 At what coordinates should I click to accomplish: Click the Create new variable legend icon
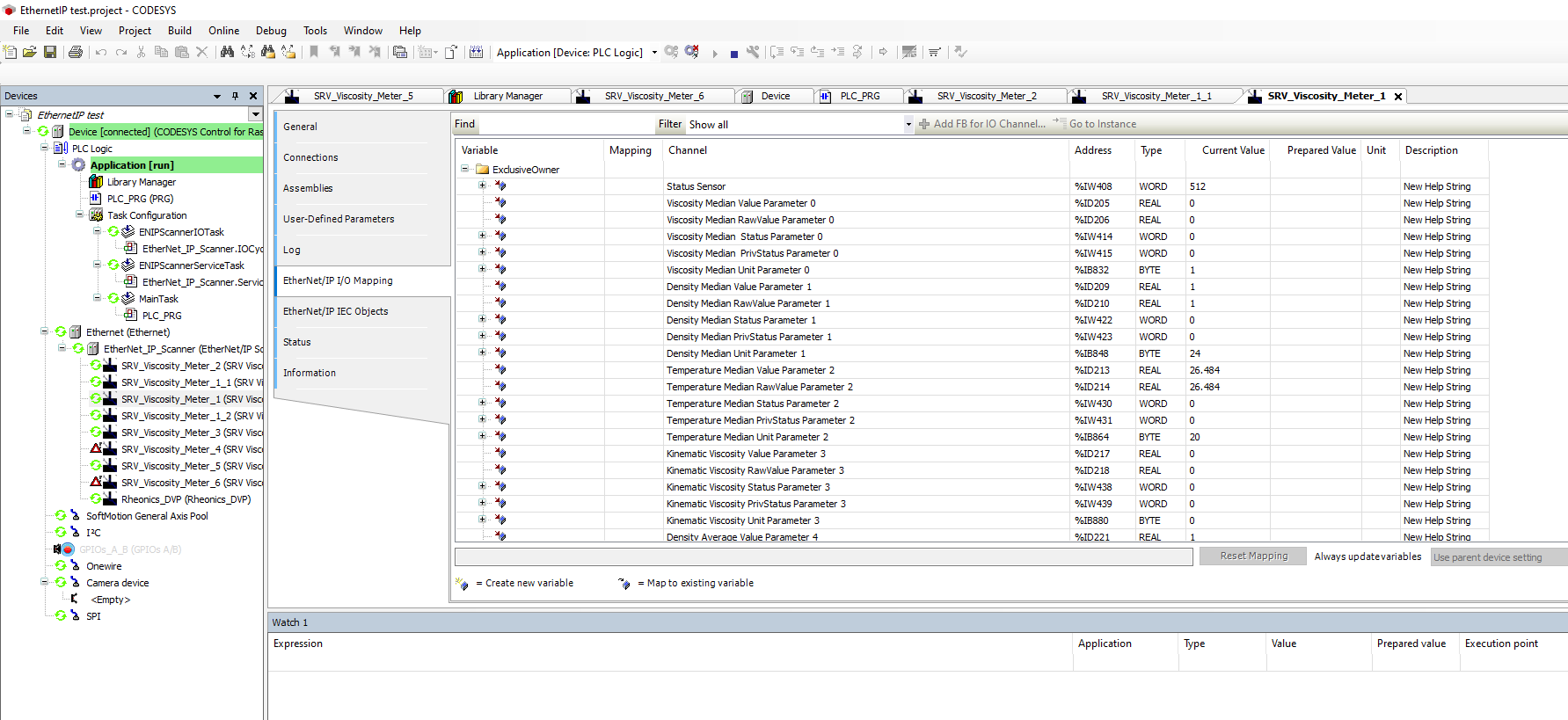pos(463,583)
